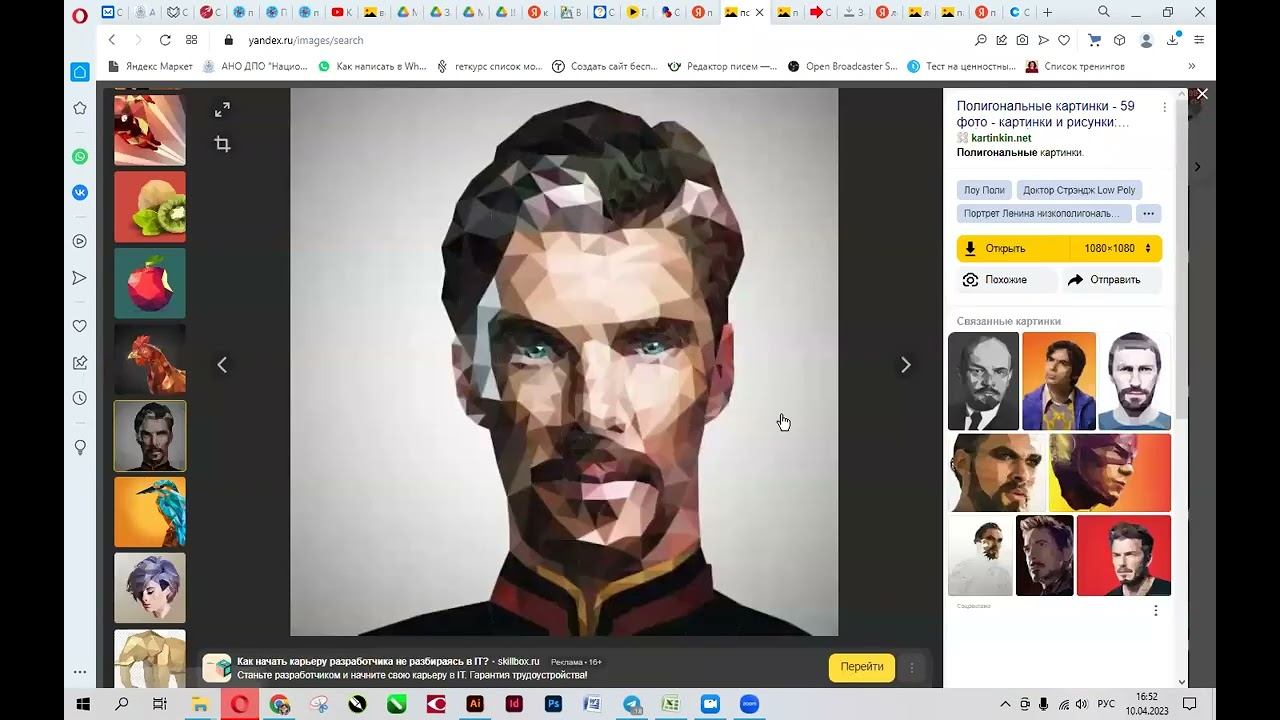Click the Похожие button
This screenshot has height=720, width=1280.
[x=1007, y=280]
